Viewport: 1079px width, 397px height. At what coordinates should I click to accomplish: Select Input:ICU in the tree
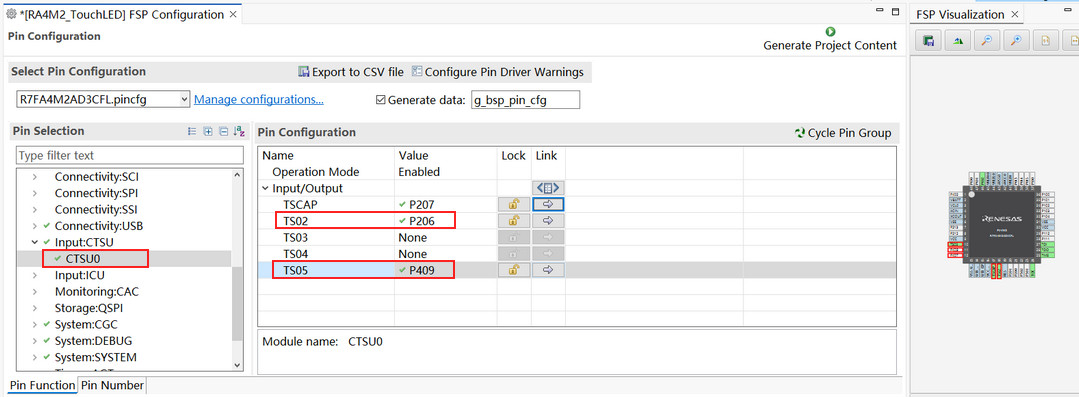click(x=79, y=275)
